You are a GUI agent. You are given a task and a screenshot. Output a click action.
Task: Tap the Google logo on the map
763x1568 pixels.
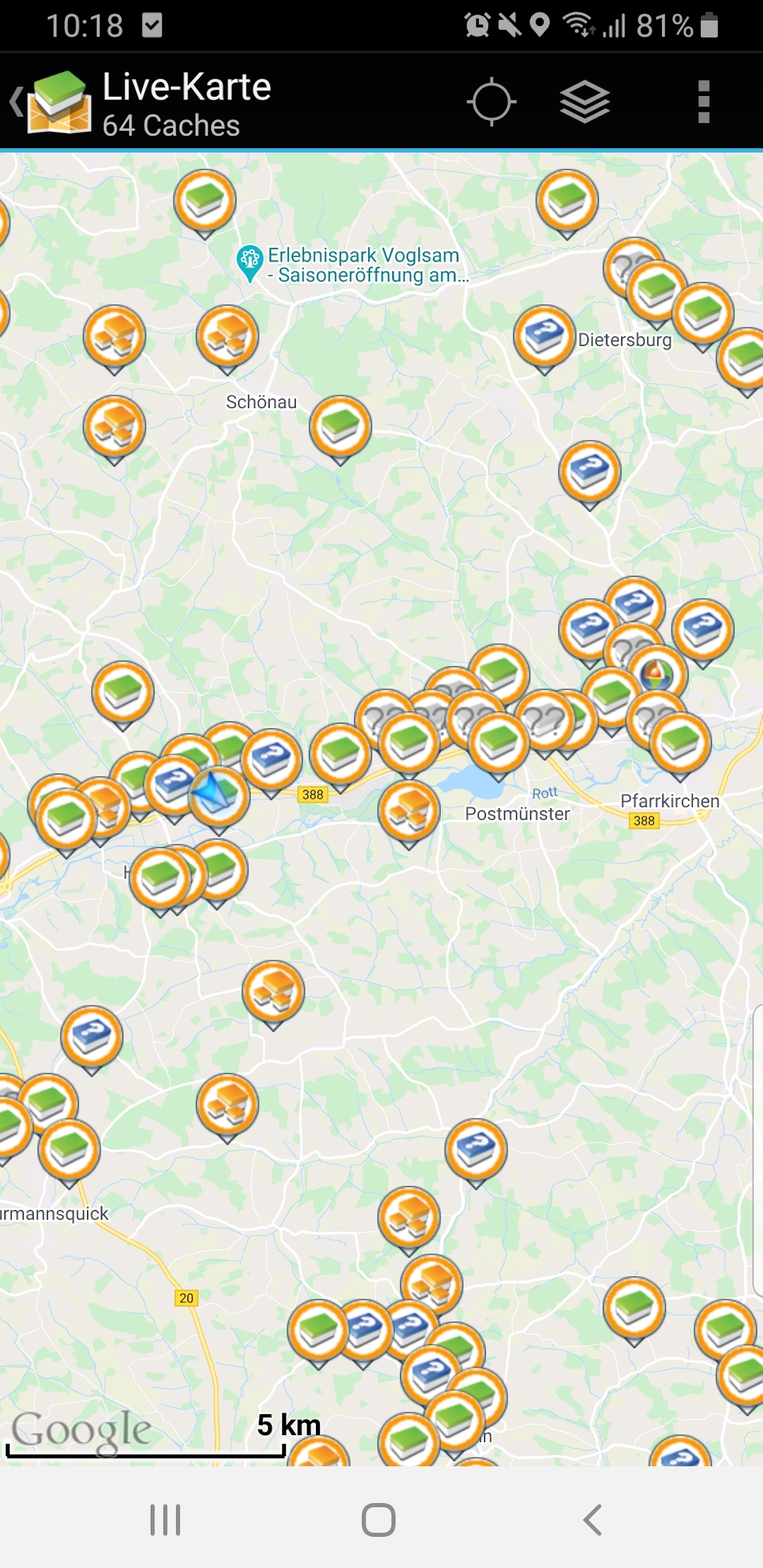81,1431
